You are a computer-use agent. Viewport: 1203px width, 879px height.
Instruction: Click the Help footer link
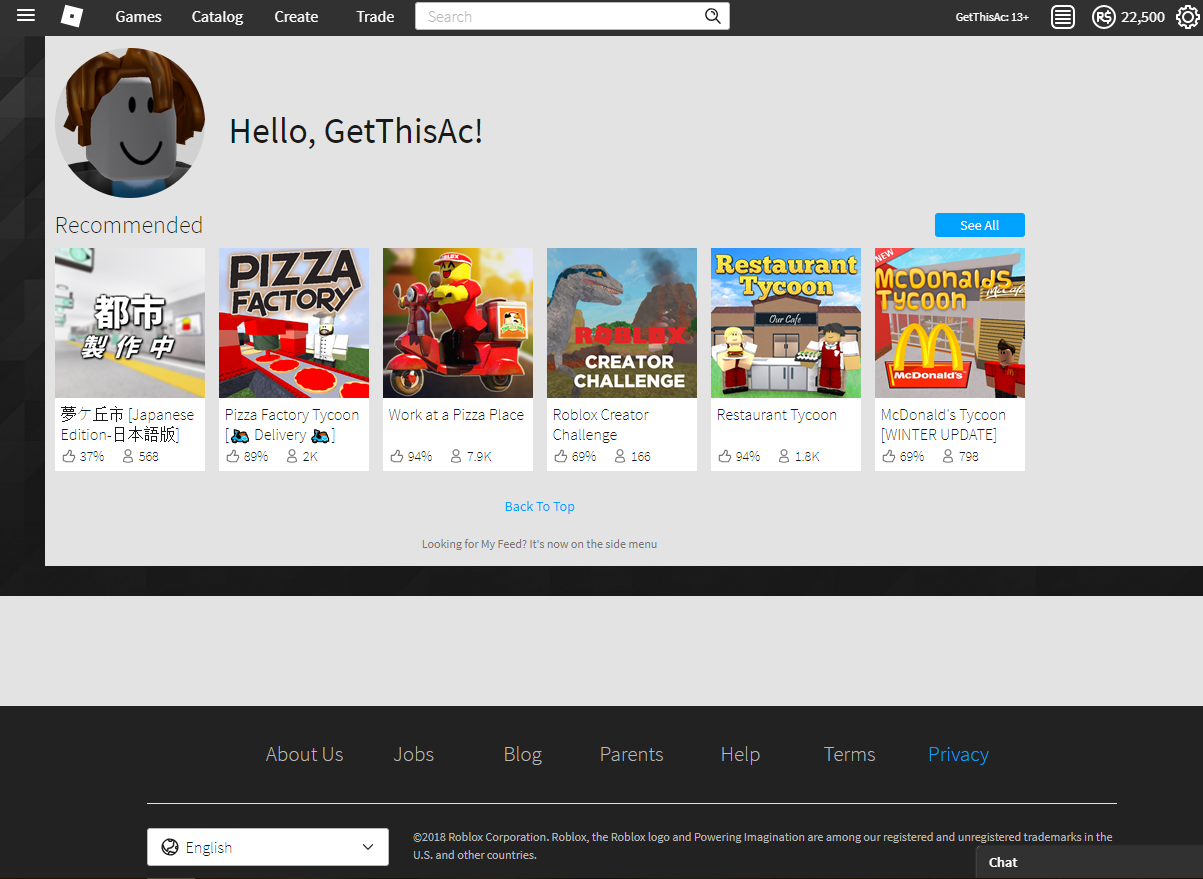coord(740,754)
